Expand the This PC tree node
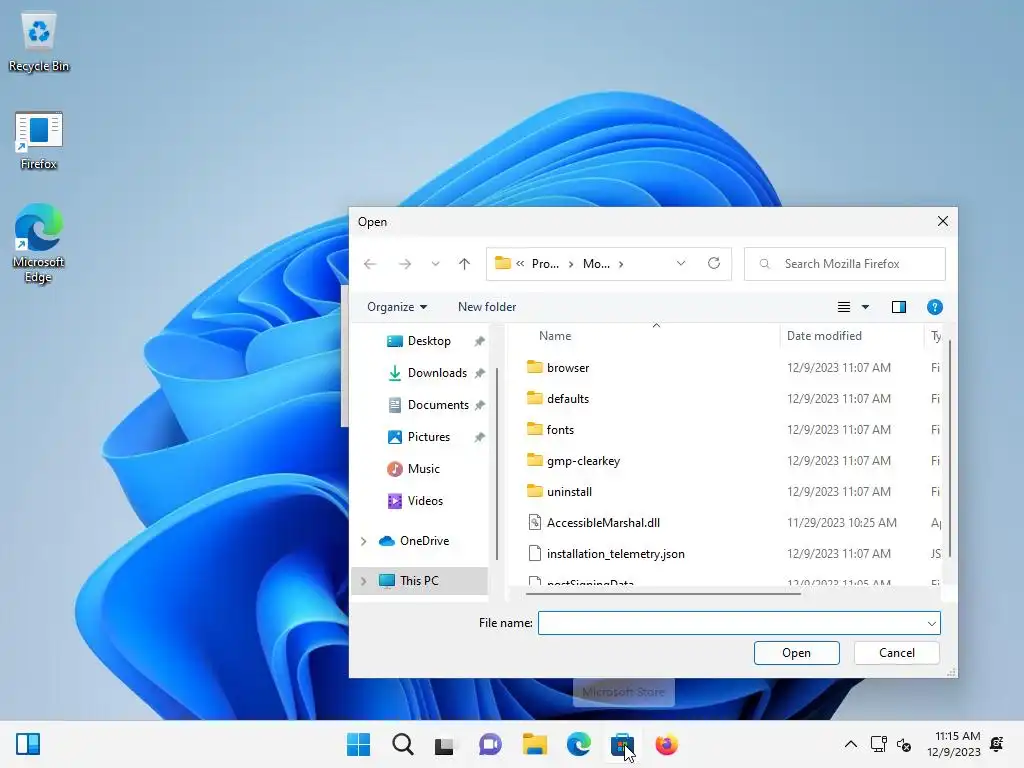The image size is (1024, 768). coord(364,581)
